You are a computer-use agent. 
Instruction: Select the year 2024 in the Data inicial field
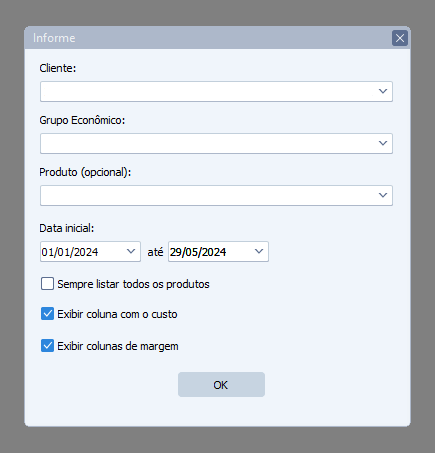pyautogui.click(x=86, y=252)
